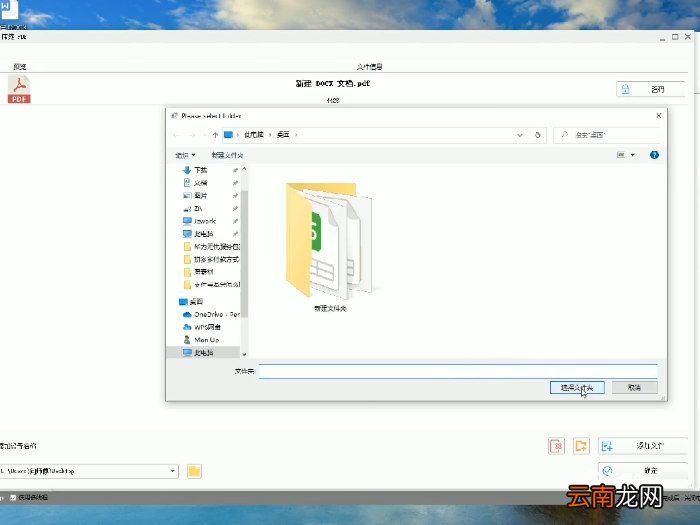Click the 文件夹 name input field
This screenshot has width=700, height=525.
point(458,371)
